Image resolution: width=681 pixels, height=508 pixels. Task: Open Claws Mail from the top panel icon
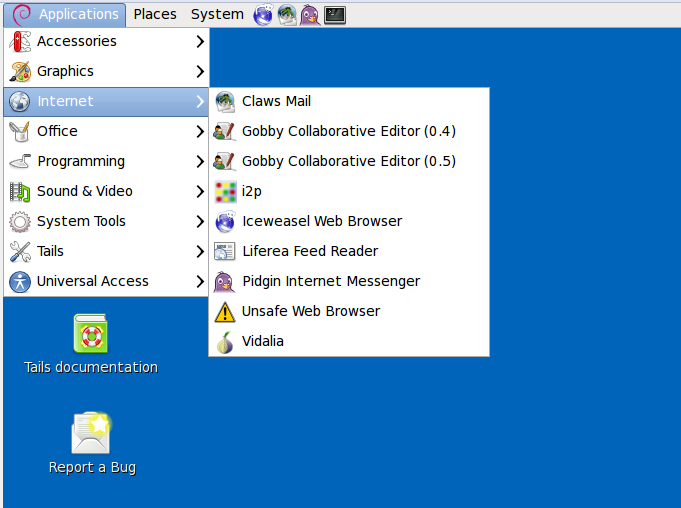pyautogui.click(x=287, y=15)
